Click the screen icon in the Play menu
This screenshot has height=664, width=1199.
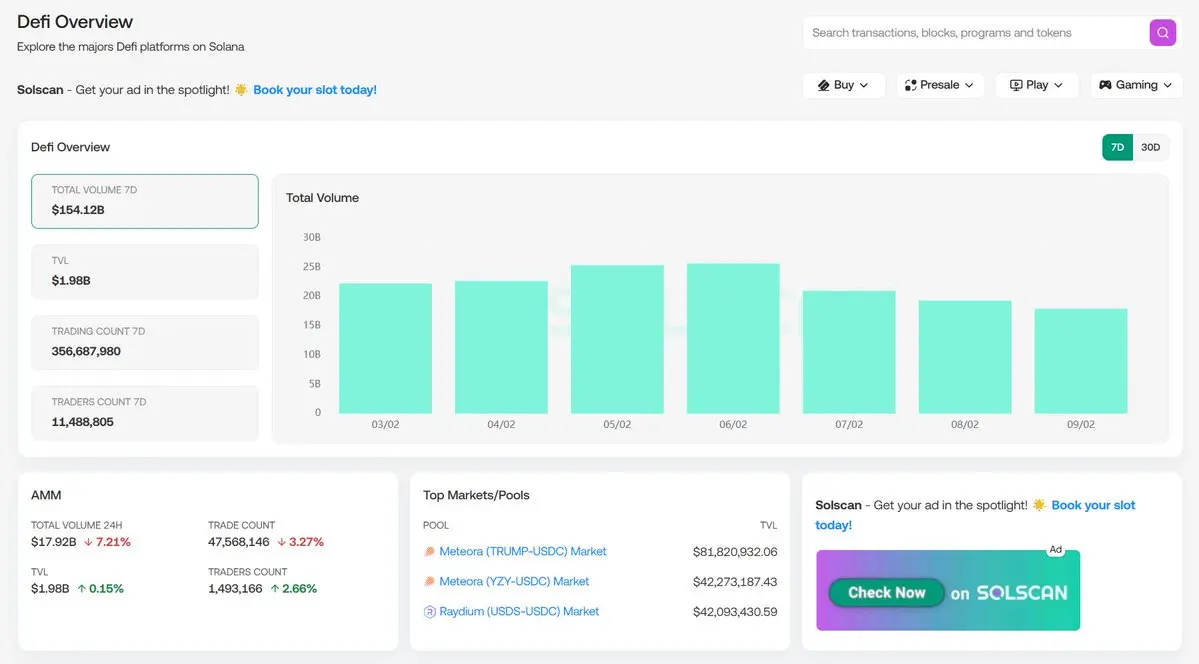1016,85
